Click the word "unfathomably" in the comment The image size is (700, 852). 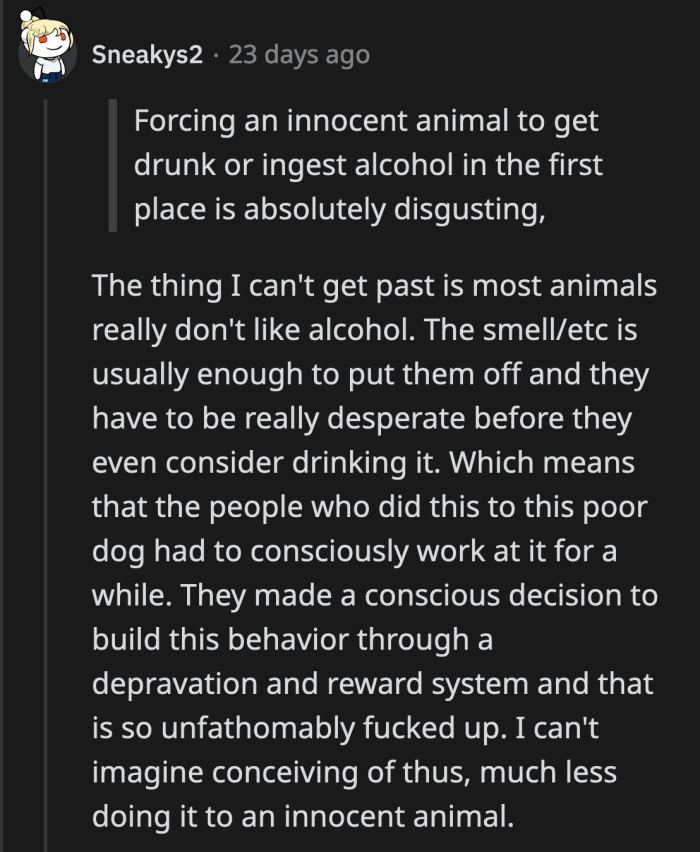[x=258, y=728]
